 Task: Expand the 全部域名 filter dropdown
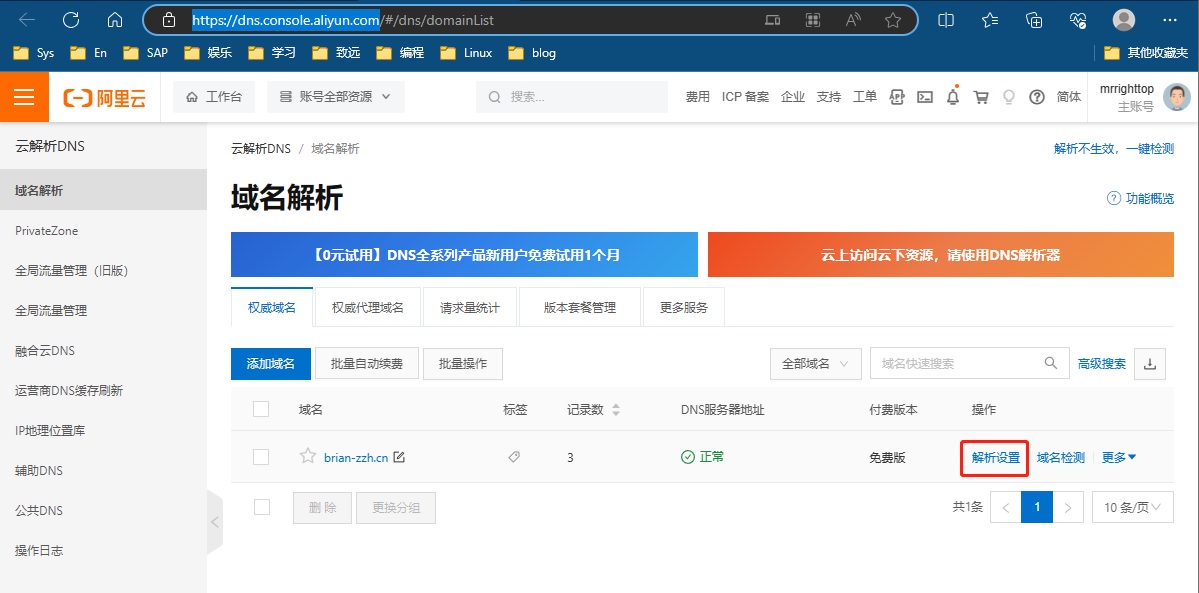[815, 364]
